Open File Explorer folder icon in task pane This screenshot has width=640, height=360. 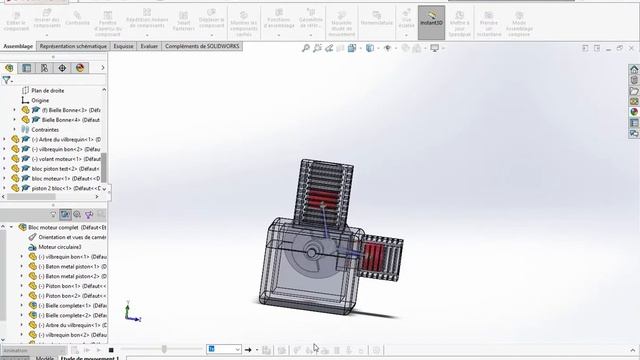[634, 90]
